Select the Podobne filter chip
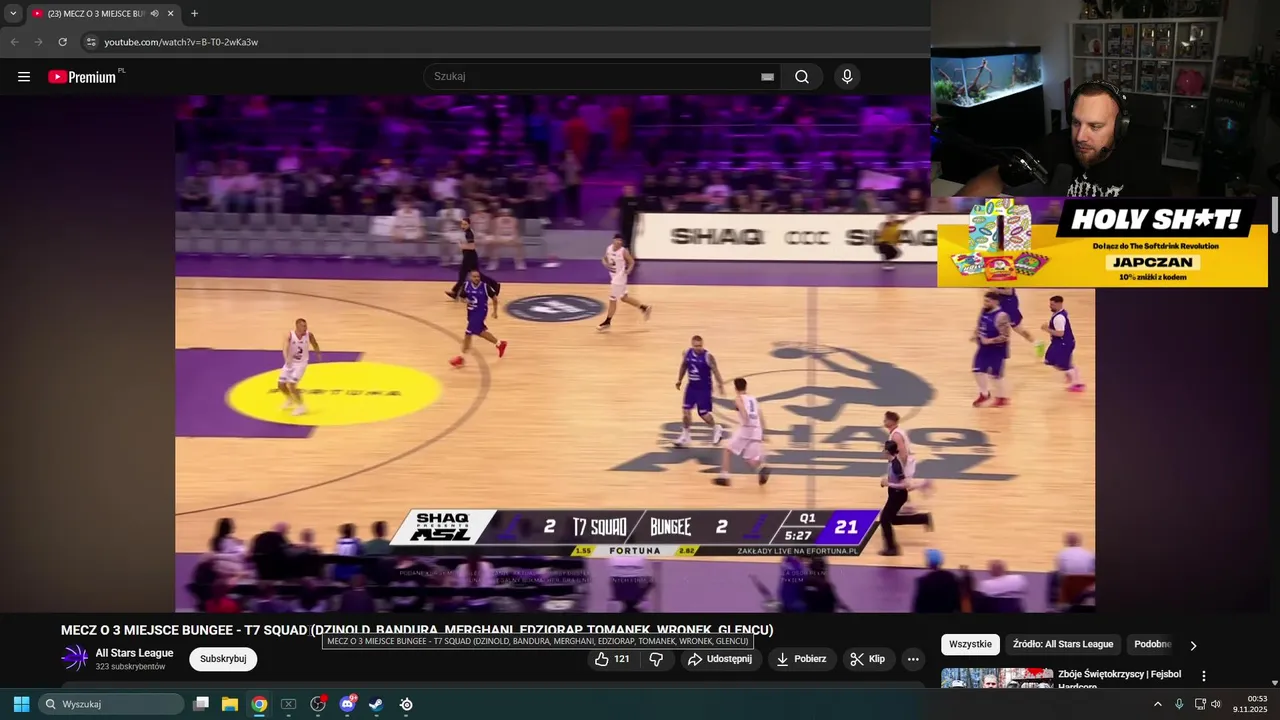The height and width of the screenshot is (720, 1280). coord(1152,645)
